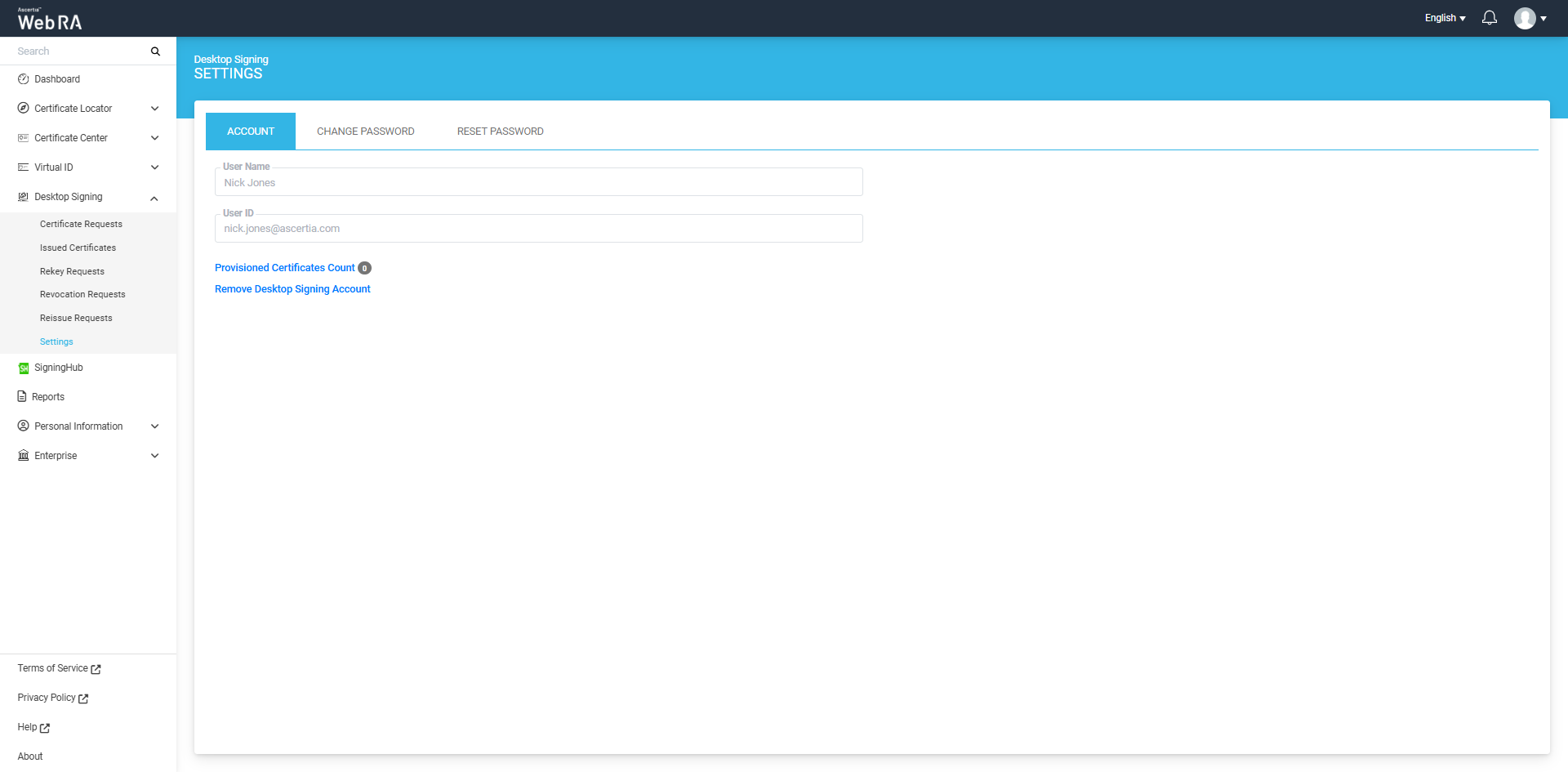
Task: Expand the Certificate Locator menu chevron
Action: pos(154,109)
